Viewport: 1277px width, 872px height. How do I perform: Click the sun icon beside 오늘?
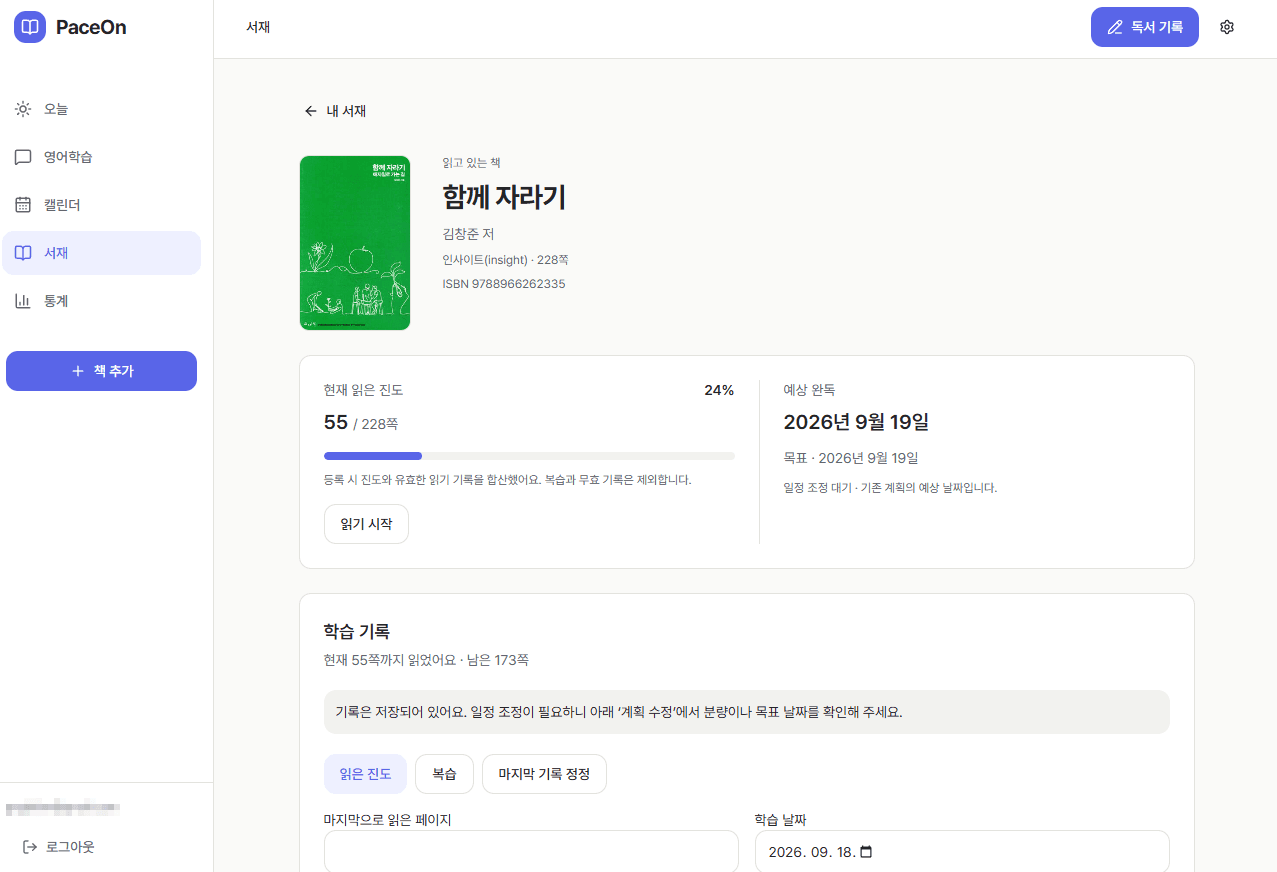pyautogui.click(x=23, y=109)
